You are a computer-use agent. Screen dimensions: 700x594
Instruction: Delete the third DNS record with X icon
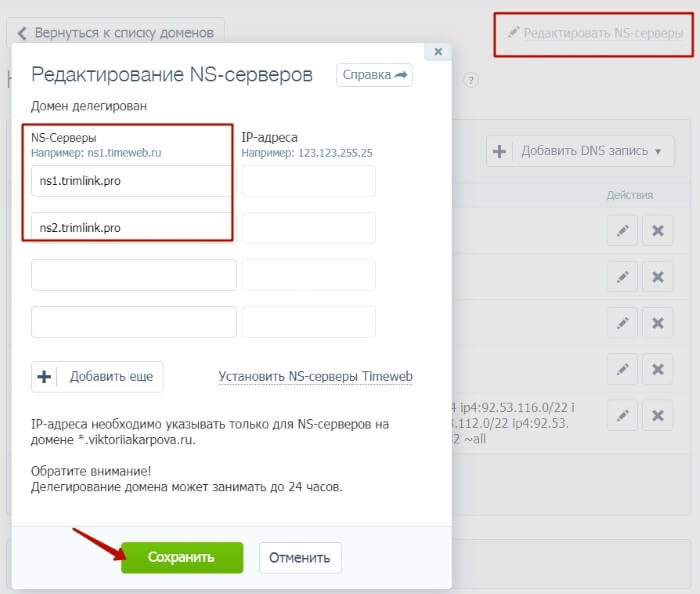point(658,323)
